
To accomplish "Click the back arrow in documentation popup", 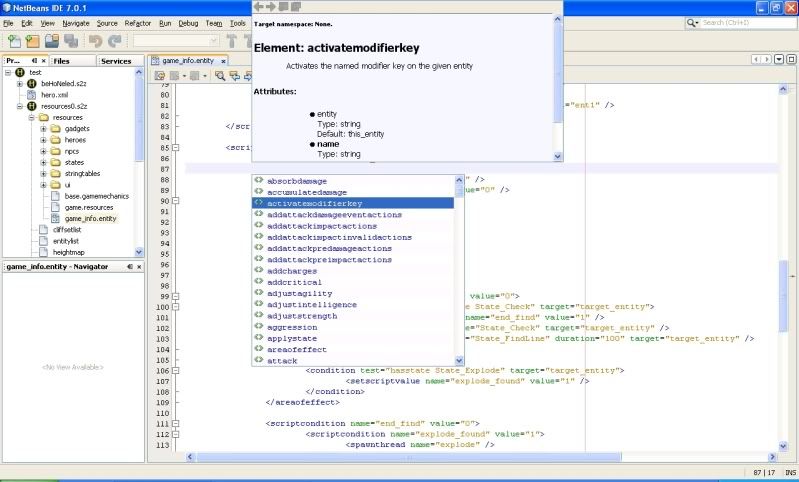I will tap(258, 6).
